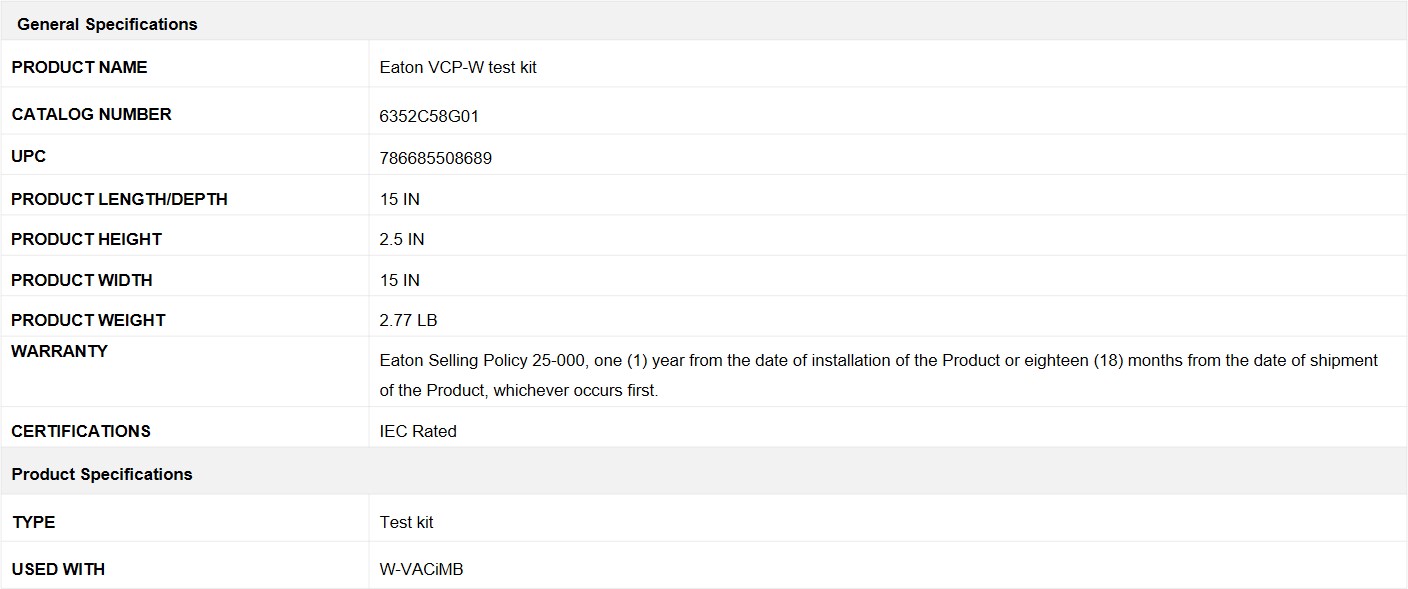This screenshot has width=1408, height=589.
Task: Click the UPC value 786685508689
Action: click(x=436, y=158)
